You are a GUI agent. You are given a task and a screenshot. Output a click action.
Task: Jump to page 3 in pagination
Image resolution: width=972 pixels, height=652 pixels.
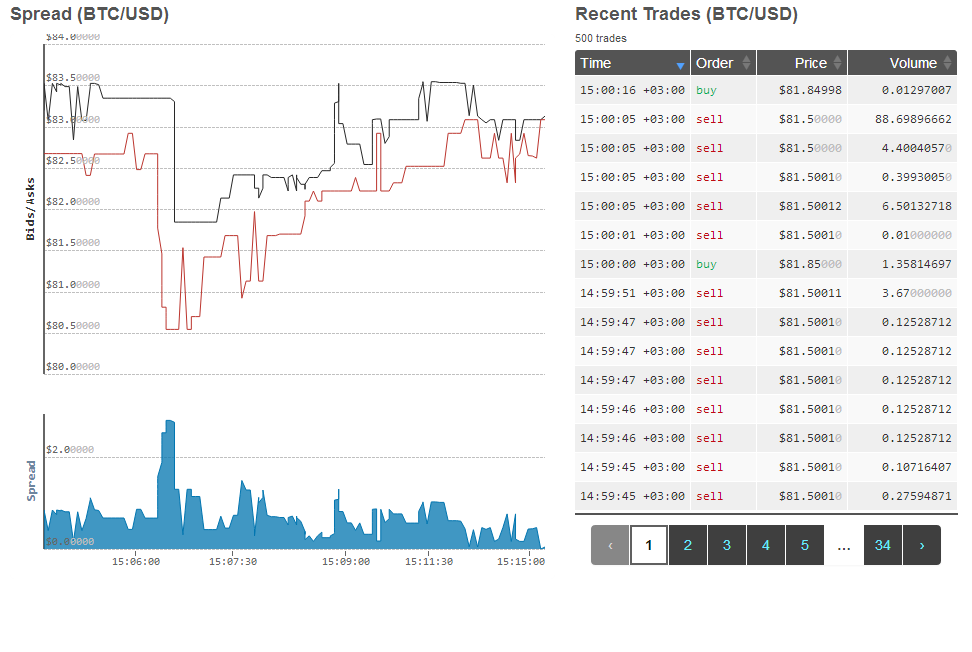727,545
